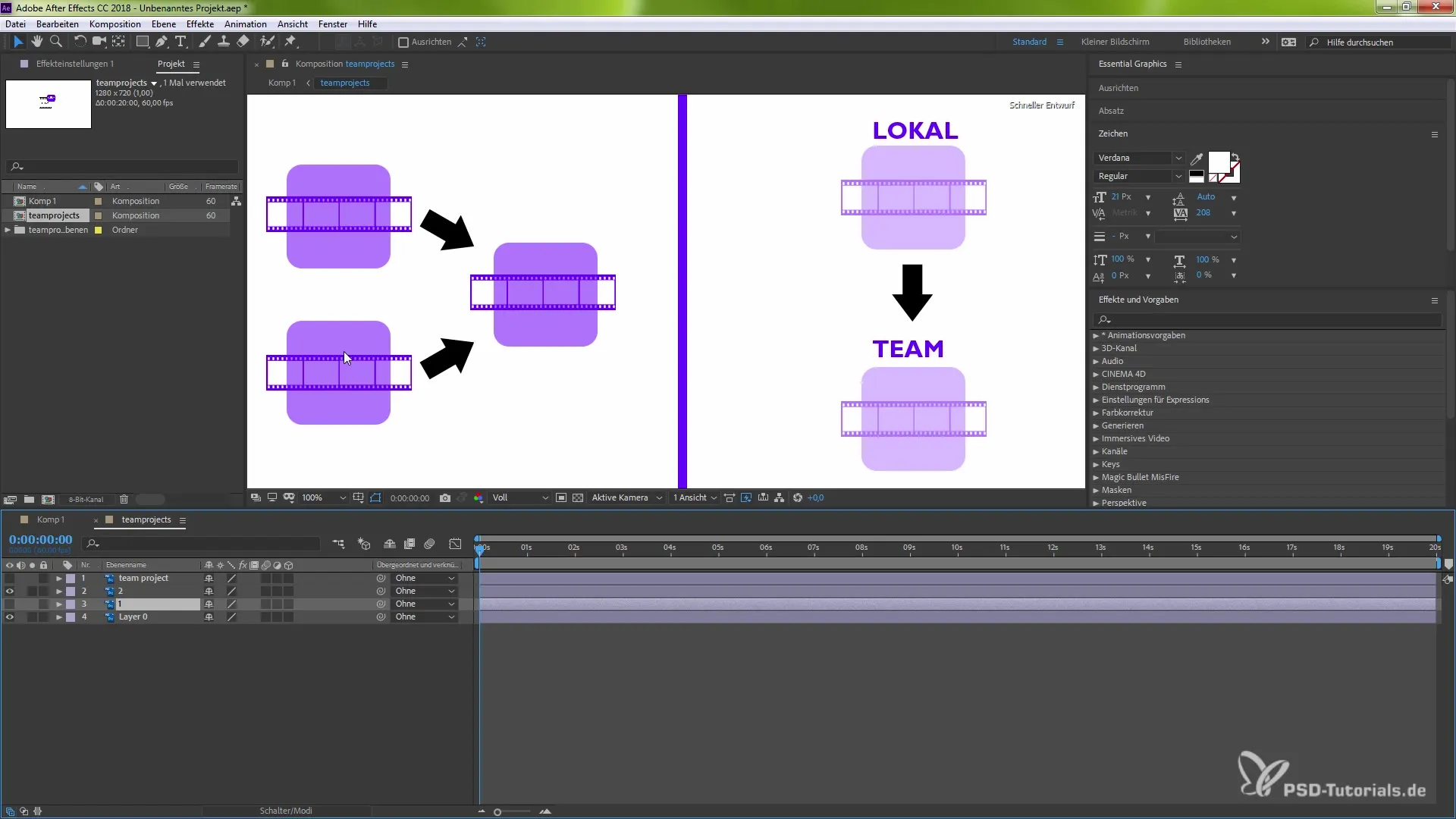Image resolution: width=1456 pixels, height=819 pixels.
Task: Select the Brush tool
Action: pyautogui.click(x=205, y=42)
